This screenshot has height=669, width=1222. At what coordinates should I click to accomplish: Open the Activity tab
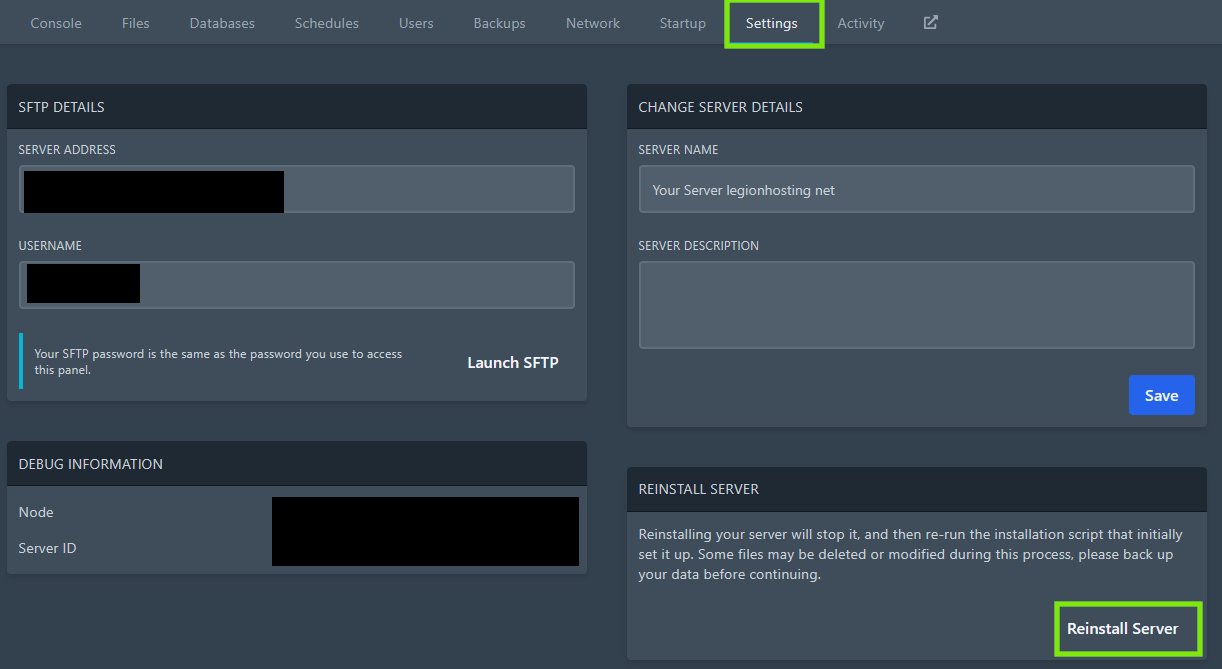[861, 23]
